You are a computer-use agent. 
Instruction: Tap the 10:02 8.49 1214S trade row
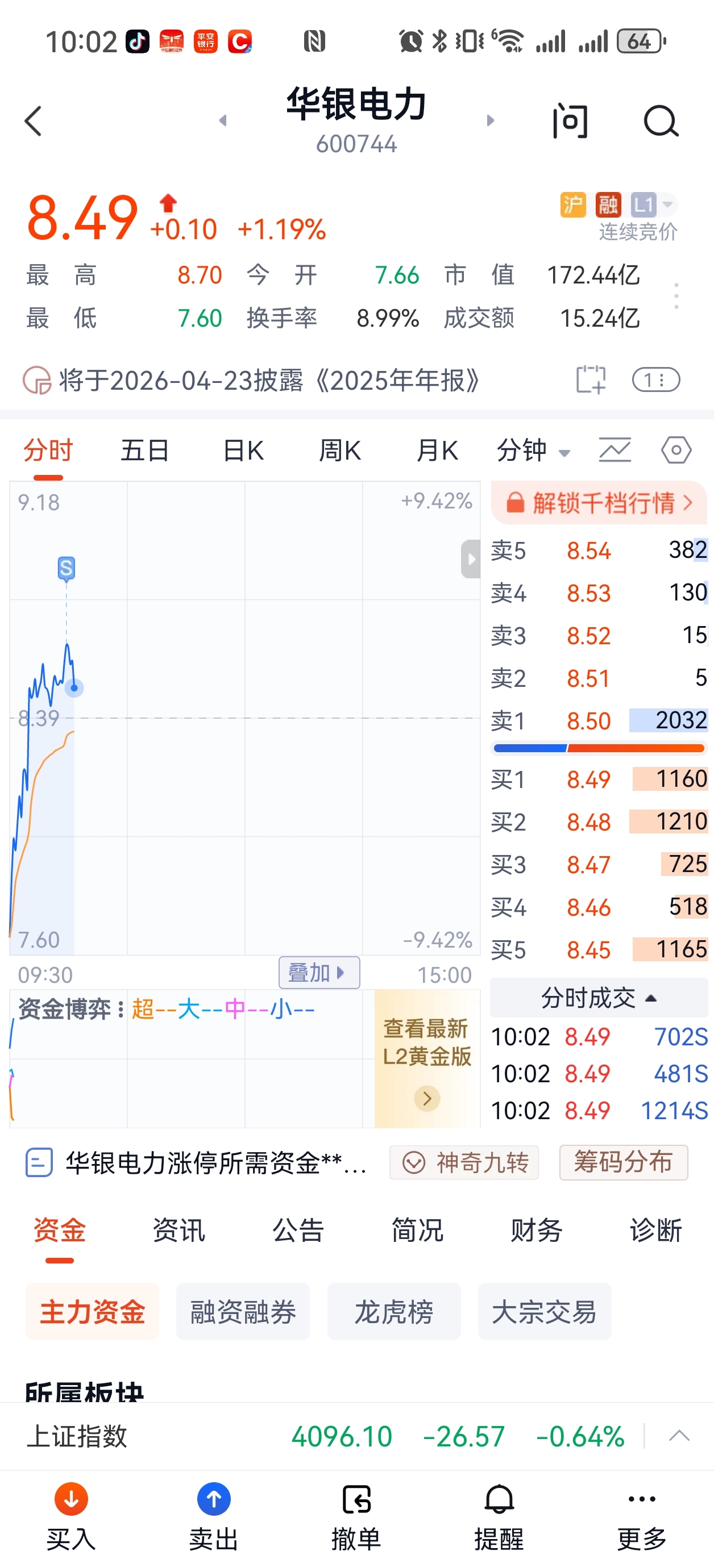pos(599,1110)
